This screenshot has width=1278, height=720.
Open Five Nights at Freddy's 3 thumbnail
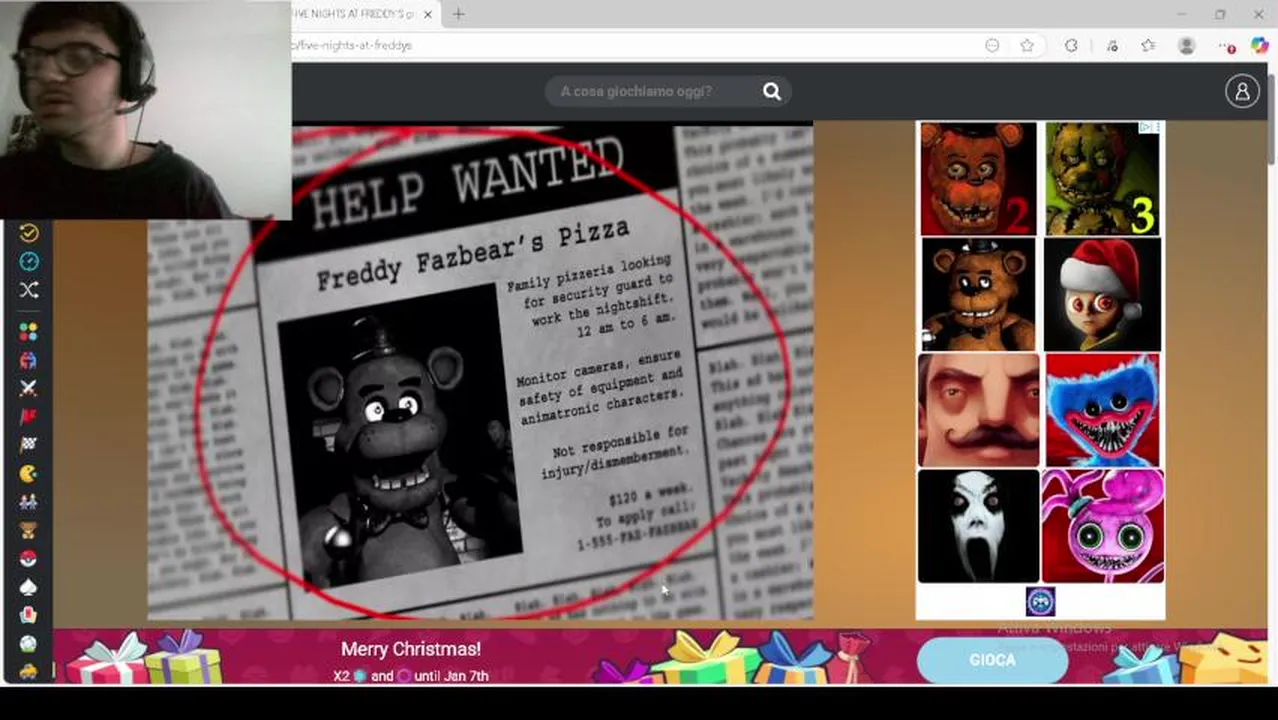pos(1102,179)
